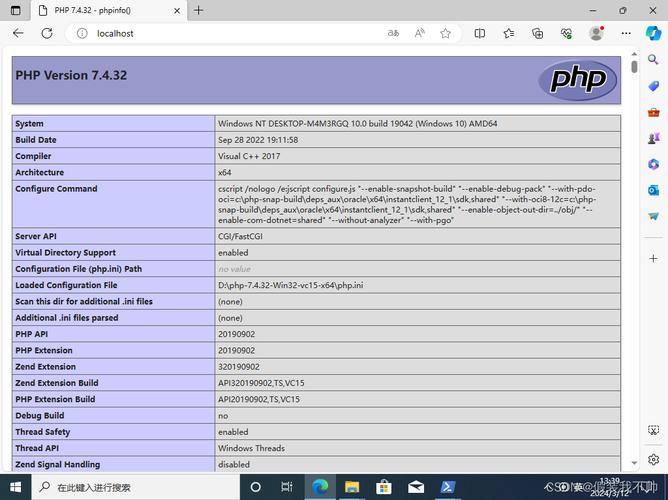Open split screen view icon
Screen dimensions: 668x500
(480, 33)
